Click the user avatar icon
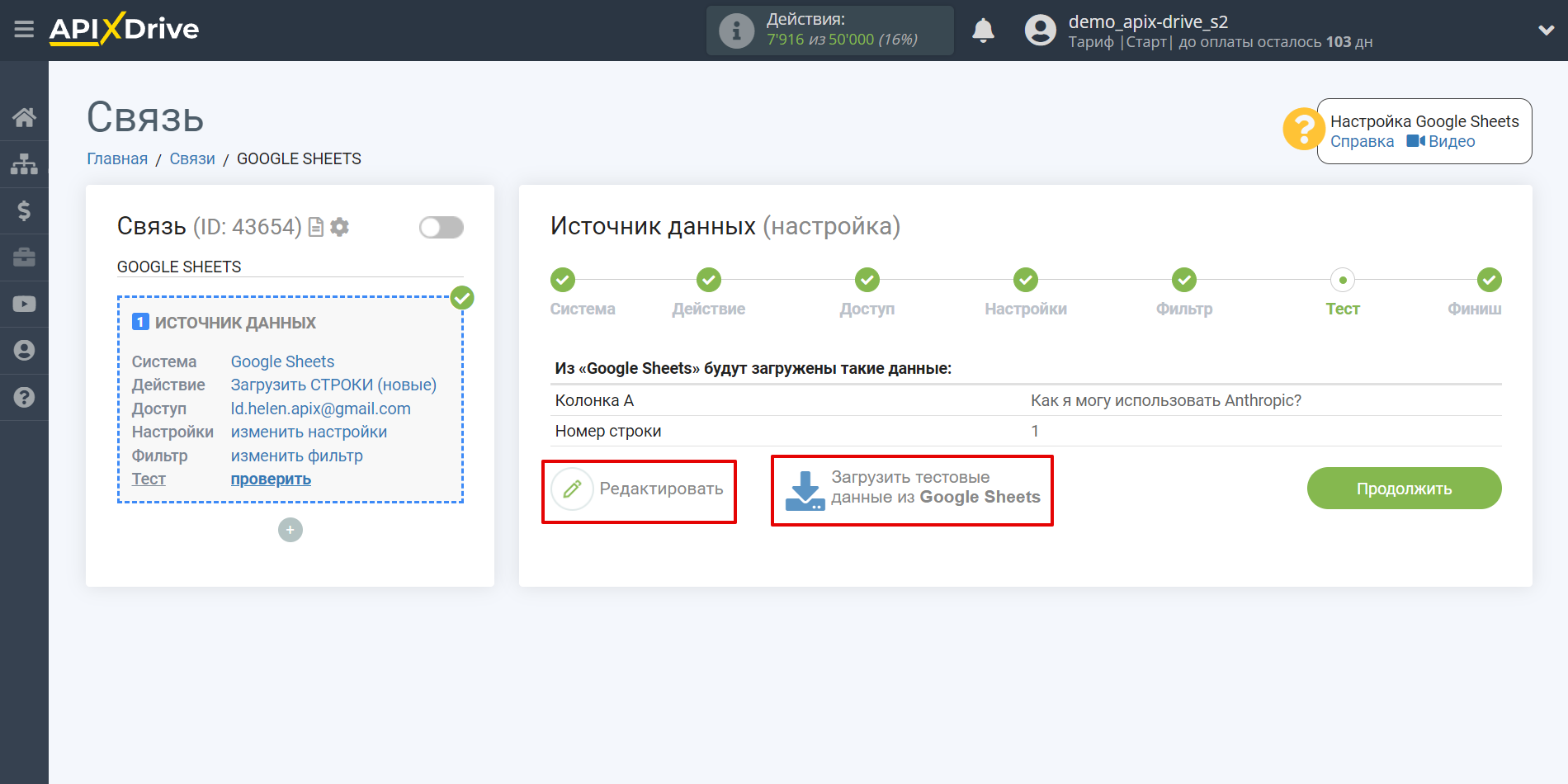Viewport: 1568px width, 784px height. click(1040, 31)
